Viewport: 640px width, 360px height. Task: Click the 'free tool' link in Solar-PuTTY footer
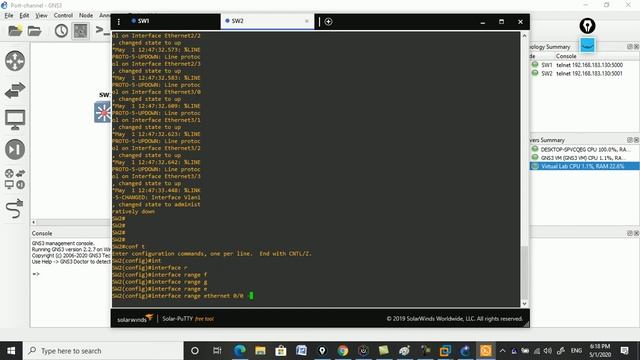click(204, 319)
